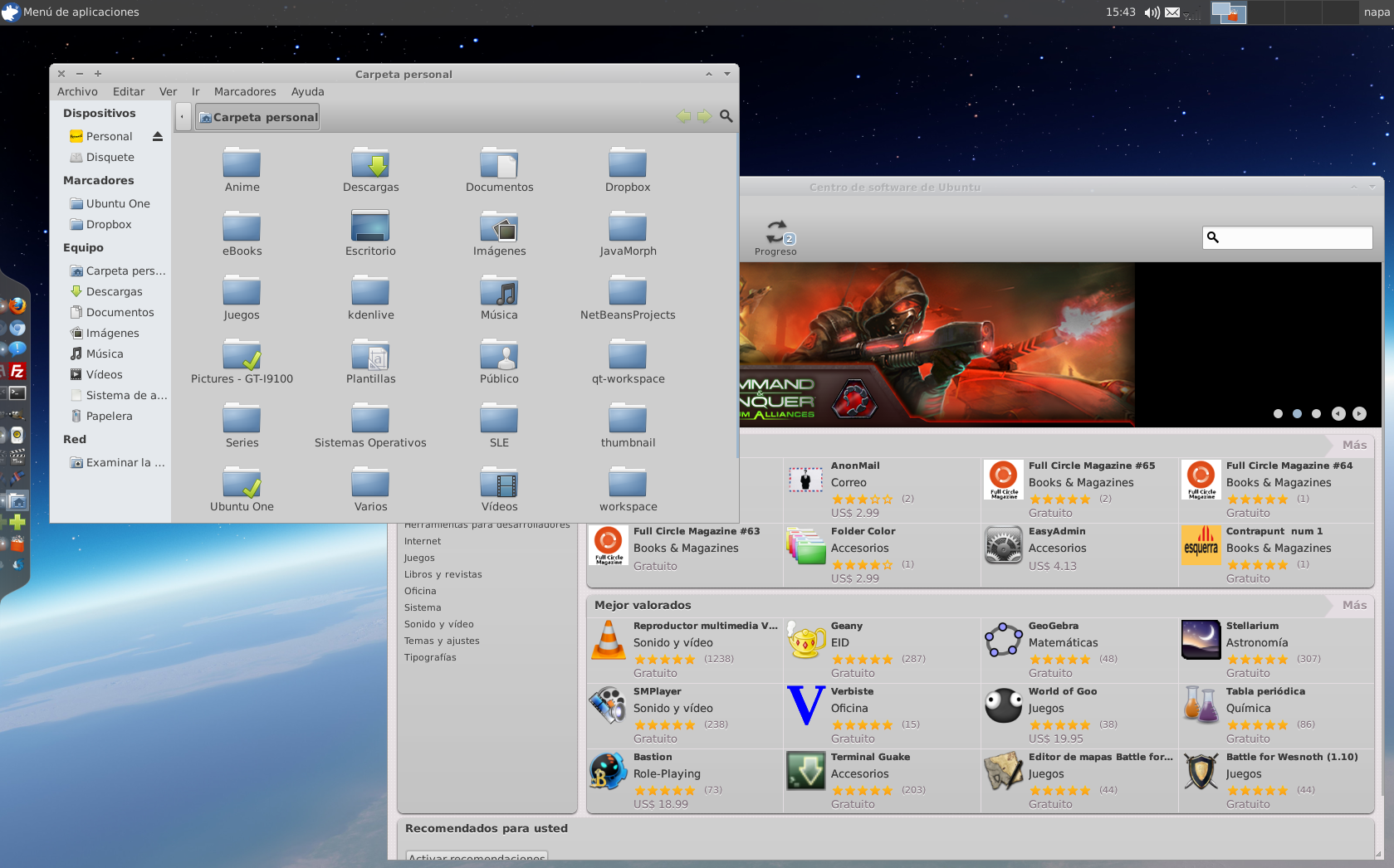Open the Público folder
Screen dimensions: 1394x868
pos(499,361)
